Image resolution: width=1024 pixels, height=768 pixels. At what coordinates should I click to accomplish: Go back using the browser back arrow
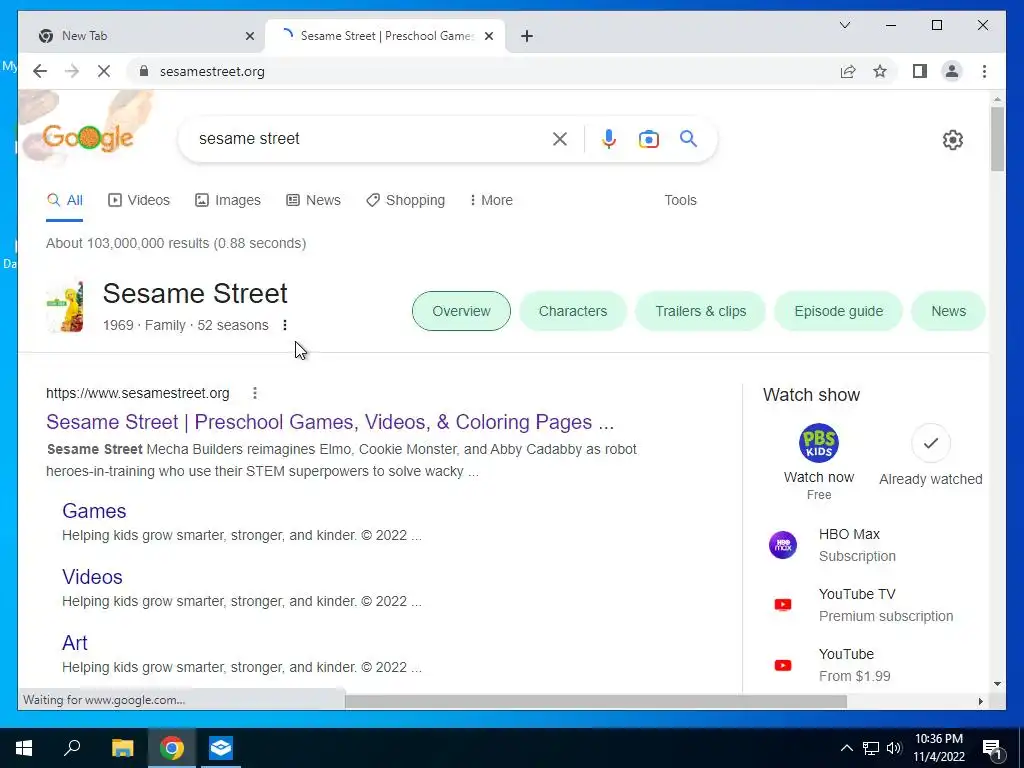pyautogui.click(x=40, y=71)
